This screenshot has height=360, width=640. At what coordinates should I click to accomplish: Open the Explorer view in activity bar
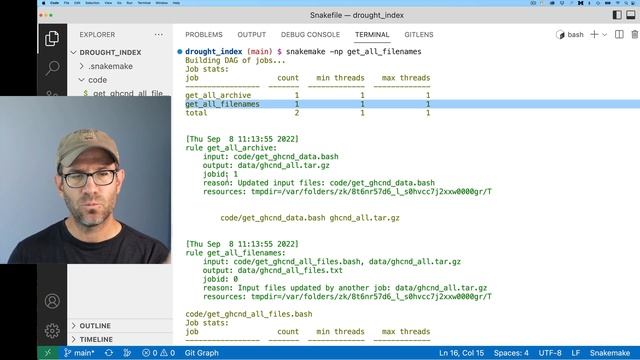(52, 39)
